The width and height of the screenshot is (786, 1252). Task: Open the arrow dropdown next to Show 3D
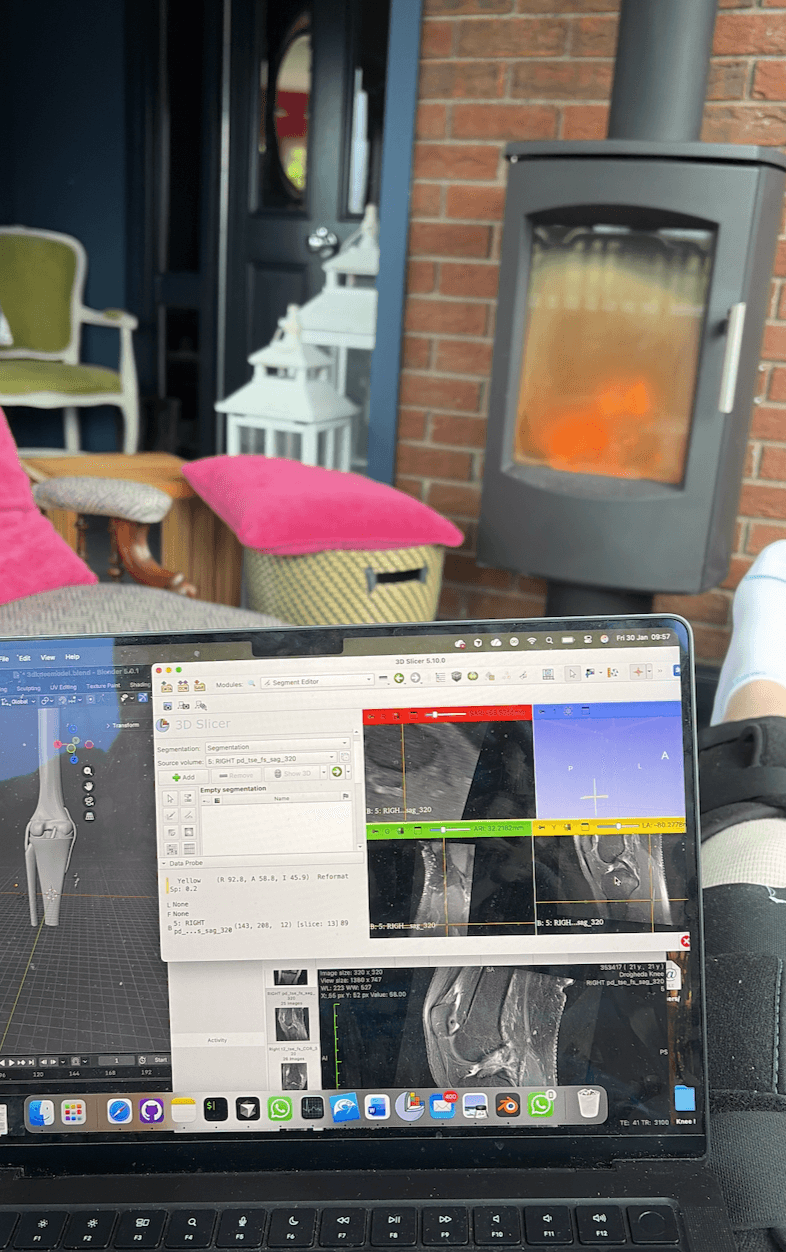[x=324, y=773]
